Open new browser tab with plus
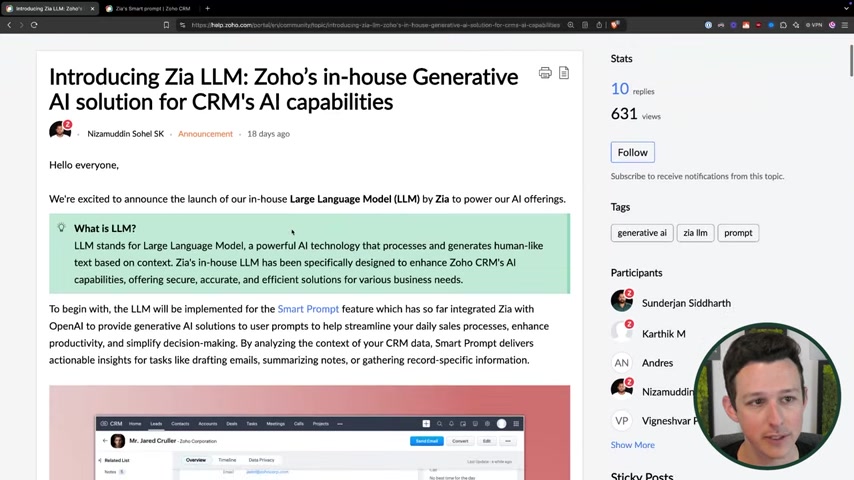The image size is (854, 480). pyautogui.click(x=208, y=9)
